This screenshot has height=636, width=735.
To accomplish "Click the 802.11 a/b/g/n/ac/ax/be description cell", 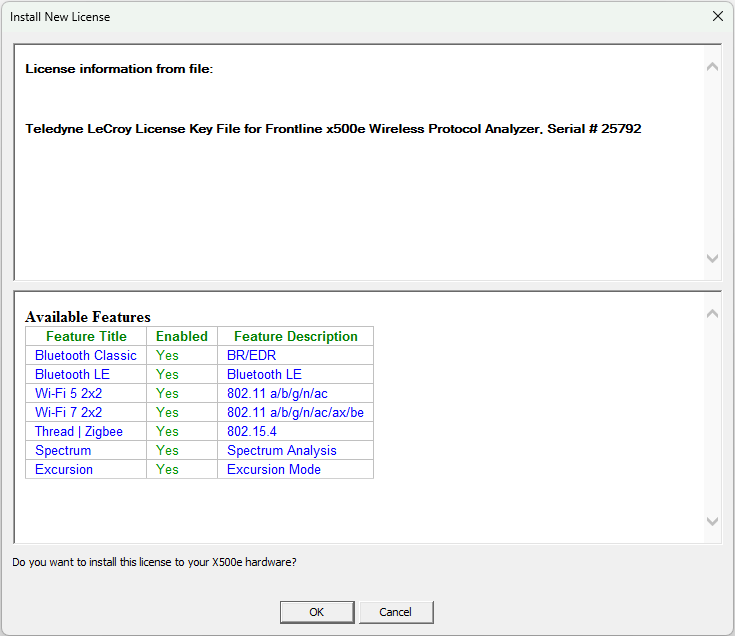I will [296, 412].
